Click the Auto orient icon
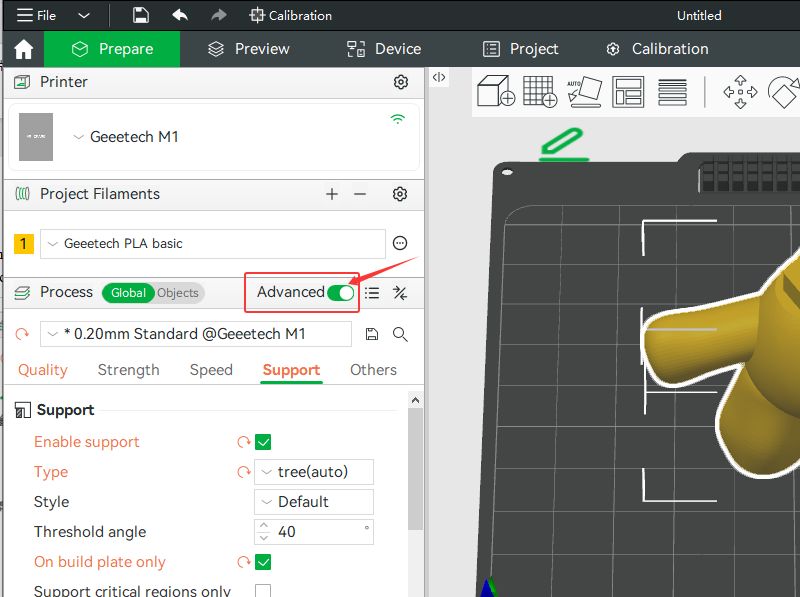 (583, 91)
